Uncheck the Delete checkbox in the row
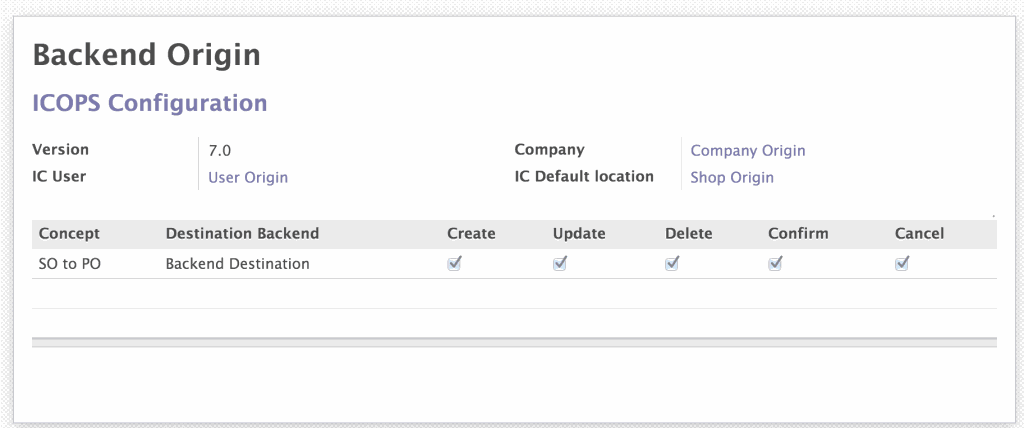 (x=672, y=264)
